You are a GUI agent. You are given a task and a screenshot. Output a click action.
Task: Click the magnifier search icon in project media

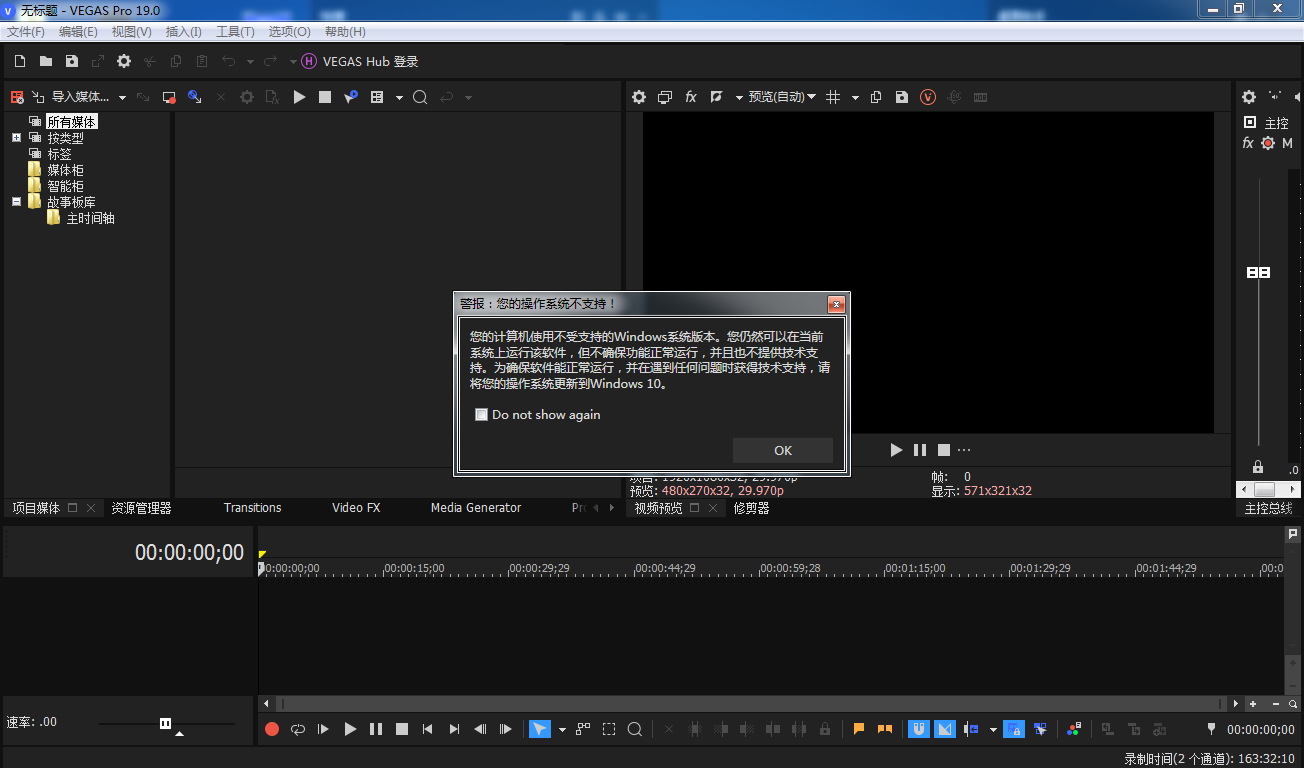pyautogui.click(x=420, y=97)
